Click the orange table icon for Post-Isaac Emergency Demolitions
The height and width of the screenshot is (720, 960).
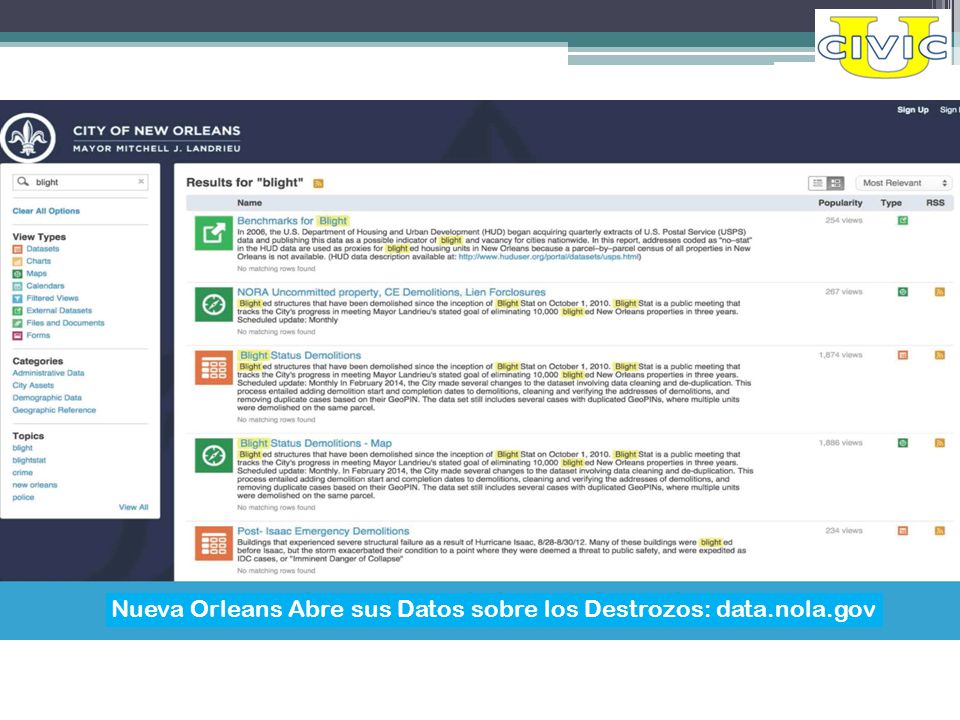(214, 543)
